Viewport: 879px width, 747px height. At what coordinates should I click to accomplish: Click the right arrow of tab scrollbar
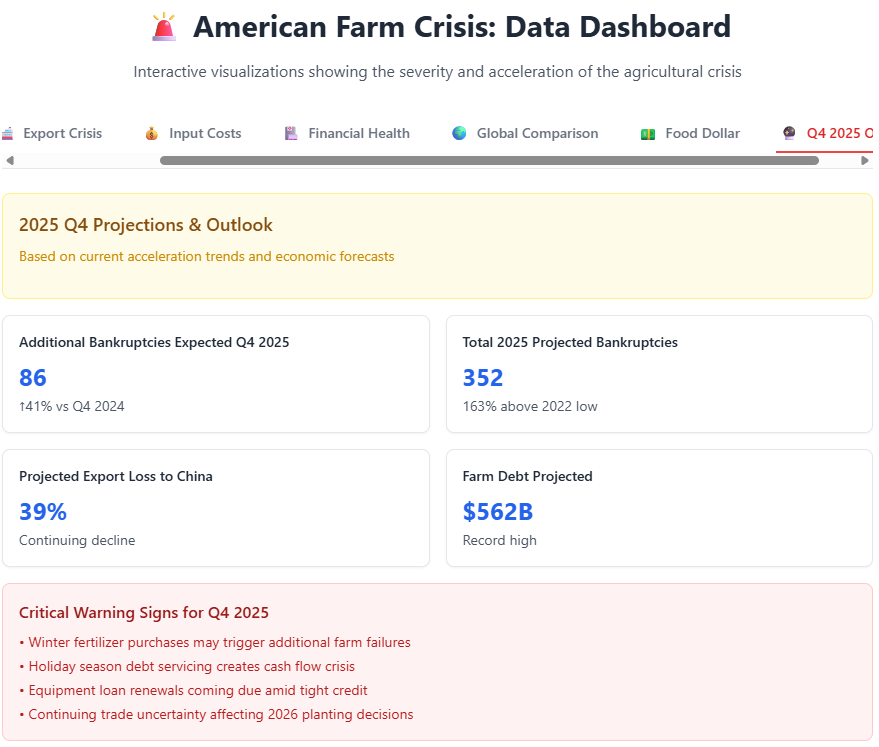(x=866, y=160)
